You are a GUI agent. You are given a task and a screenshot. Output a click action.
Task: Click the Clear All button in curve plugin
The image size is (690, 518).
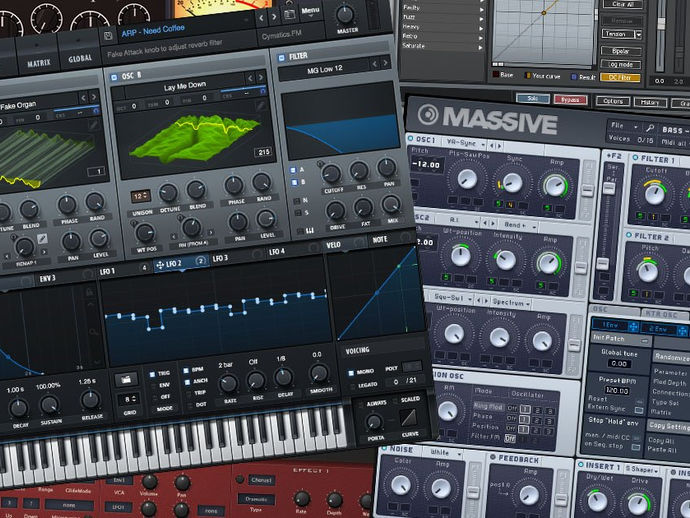point(623,4)
